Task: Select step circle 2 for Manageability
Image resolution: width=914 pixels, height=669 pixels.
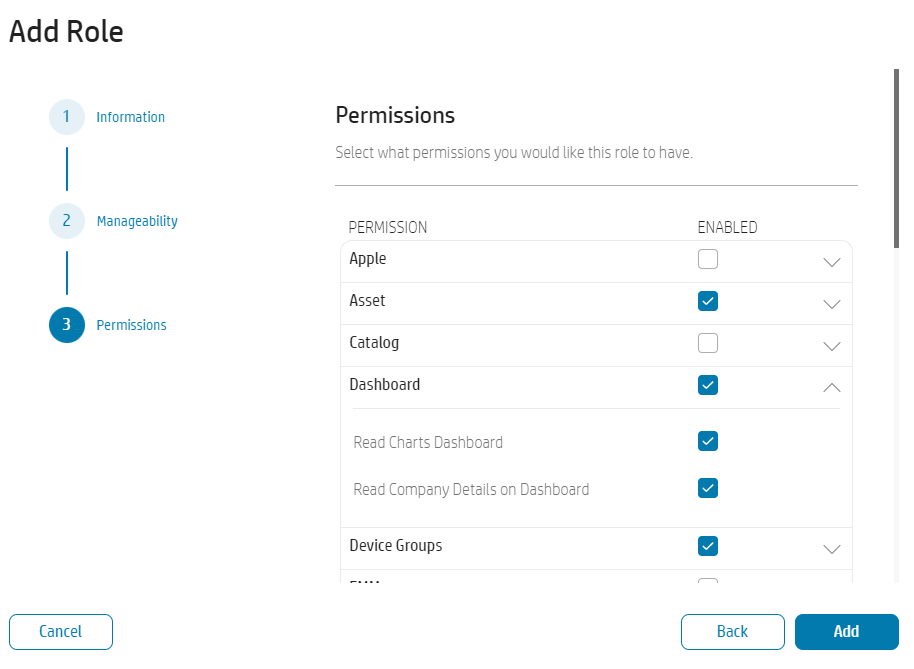Action: 66,221
